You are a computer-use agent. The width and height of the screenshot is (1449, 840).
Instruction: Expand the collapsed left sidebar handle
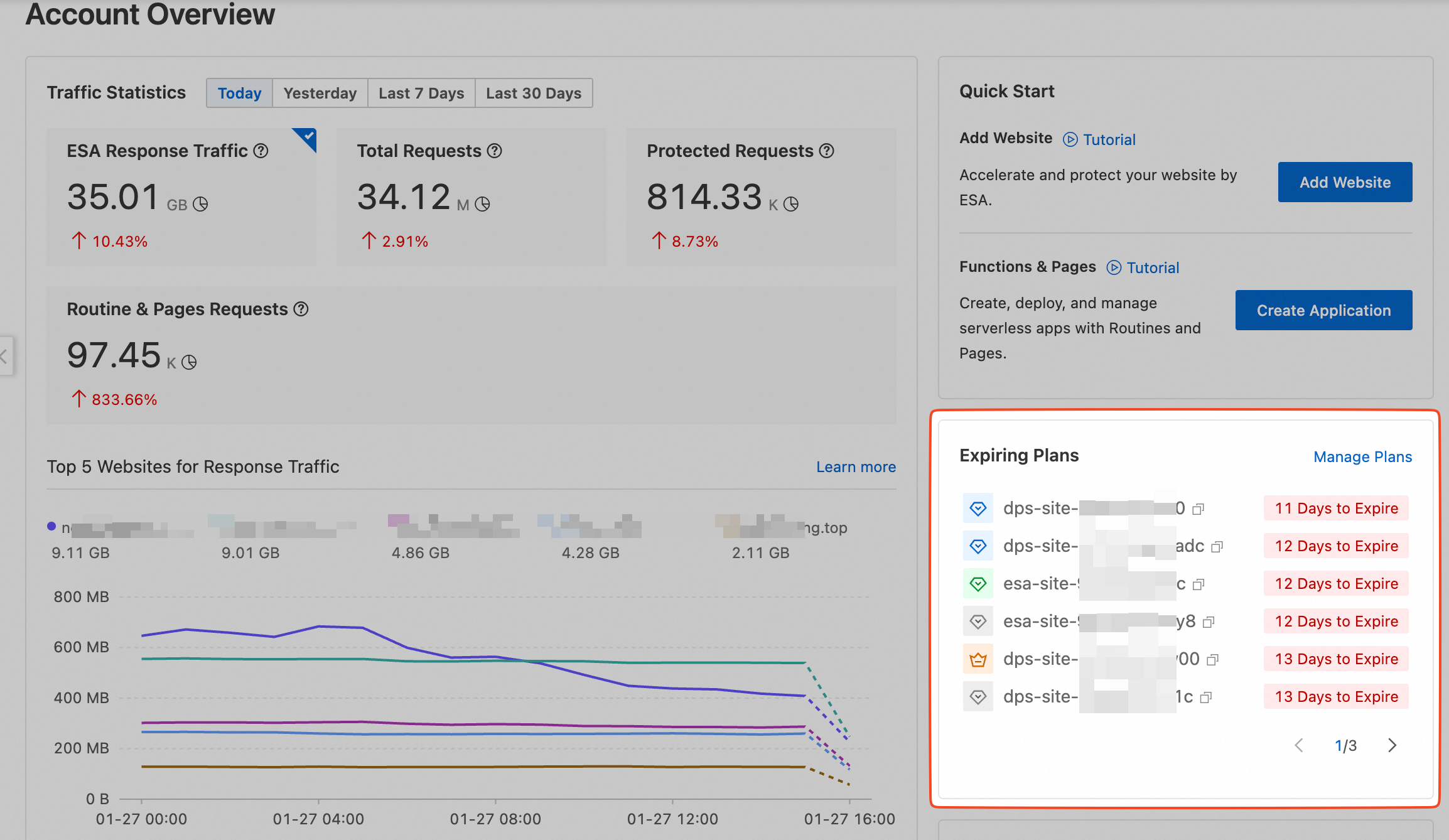click(x=5, y=357)
